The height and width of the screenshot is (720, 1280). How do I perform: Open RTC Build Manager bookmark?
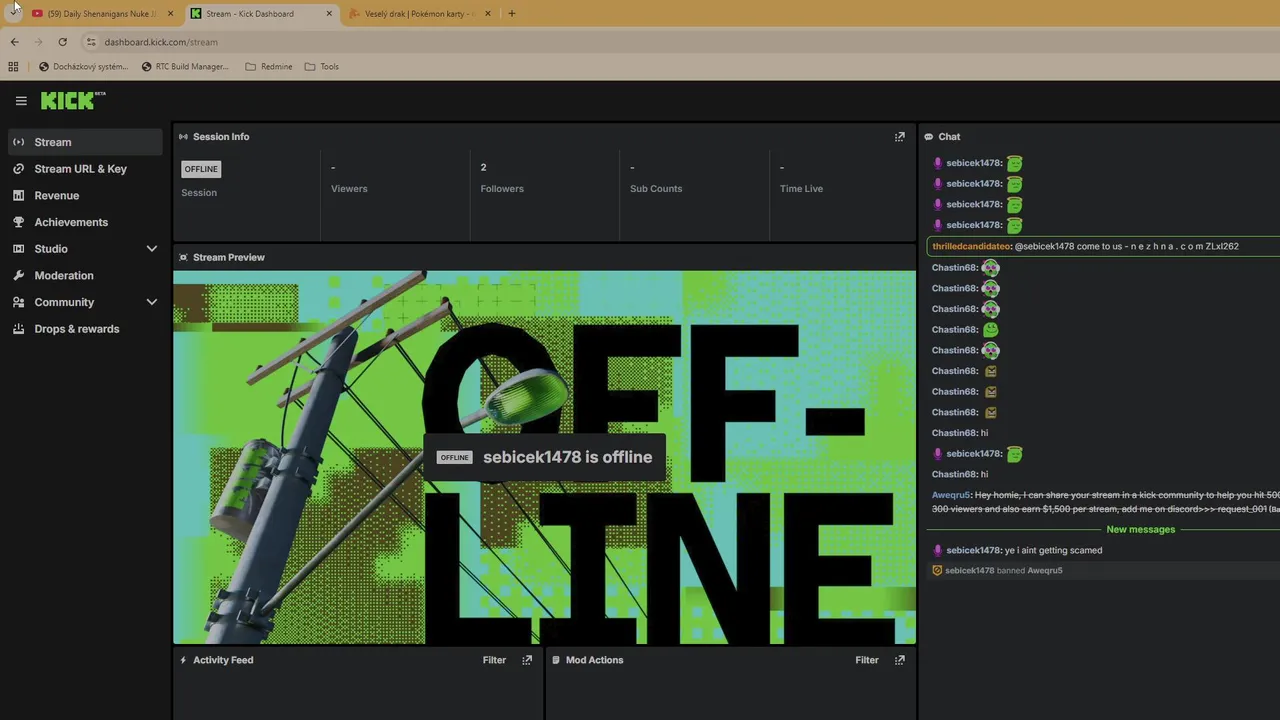click(185, 67)
